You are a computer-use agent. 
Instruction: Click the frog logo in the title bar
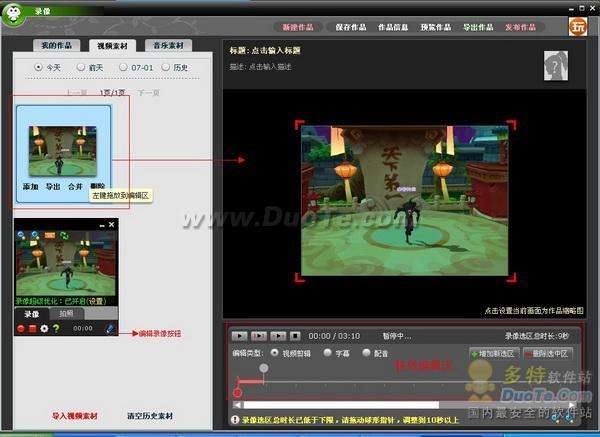[13, 14]
